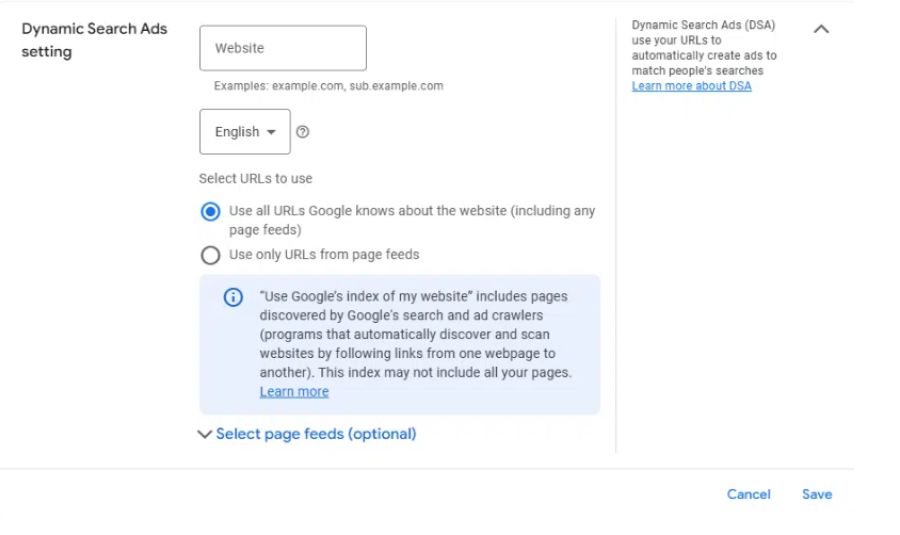Save the Dynamic Search Ads setting
This screenshot has width=900, height=535.
pos(817,494)
